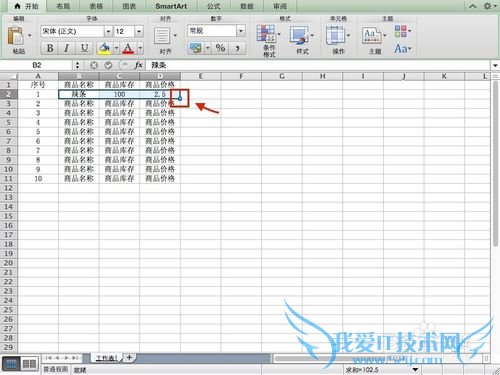Select row 15 header
The image size is (500, 375).
[9, 216]
